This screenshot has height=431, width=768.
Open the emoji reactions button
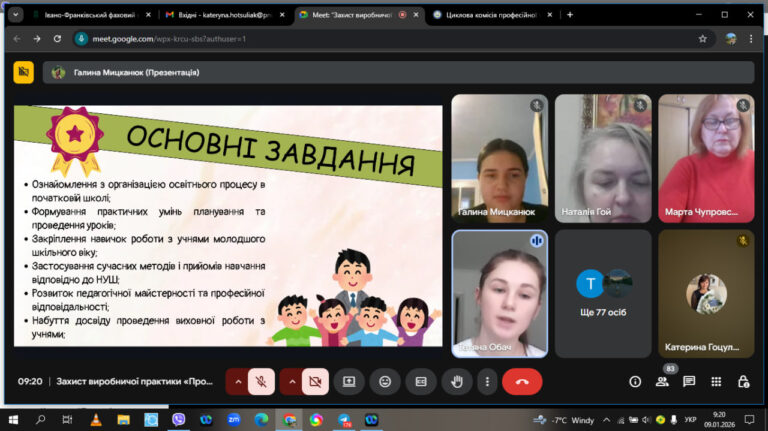[x=385, y=382]
